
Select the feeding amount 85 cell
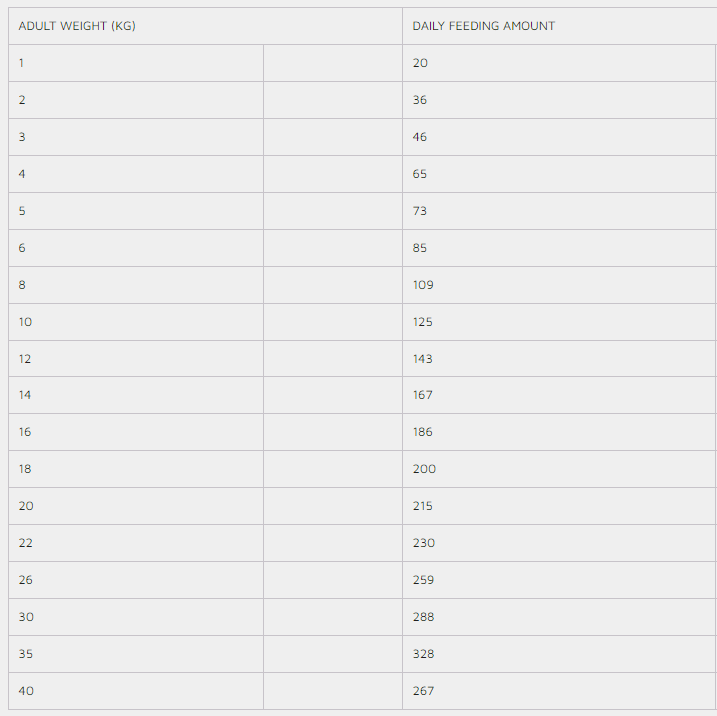coord(420,248)
